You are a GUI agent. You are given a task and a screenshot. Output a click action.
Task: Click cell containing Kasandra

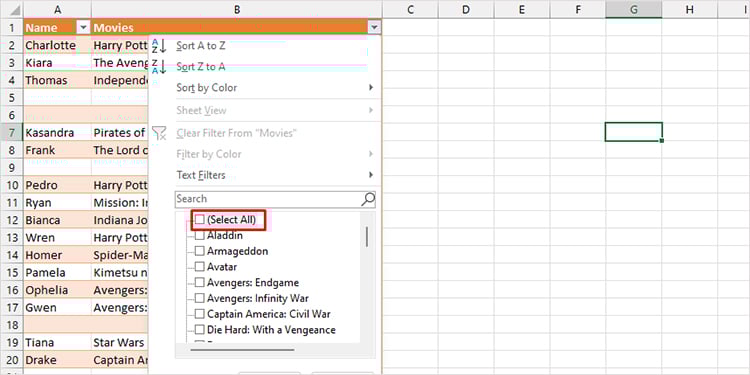click(57, 132)
